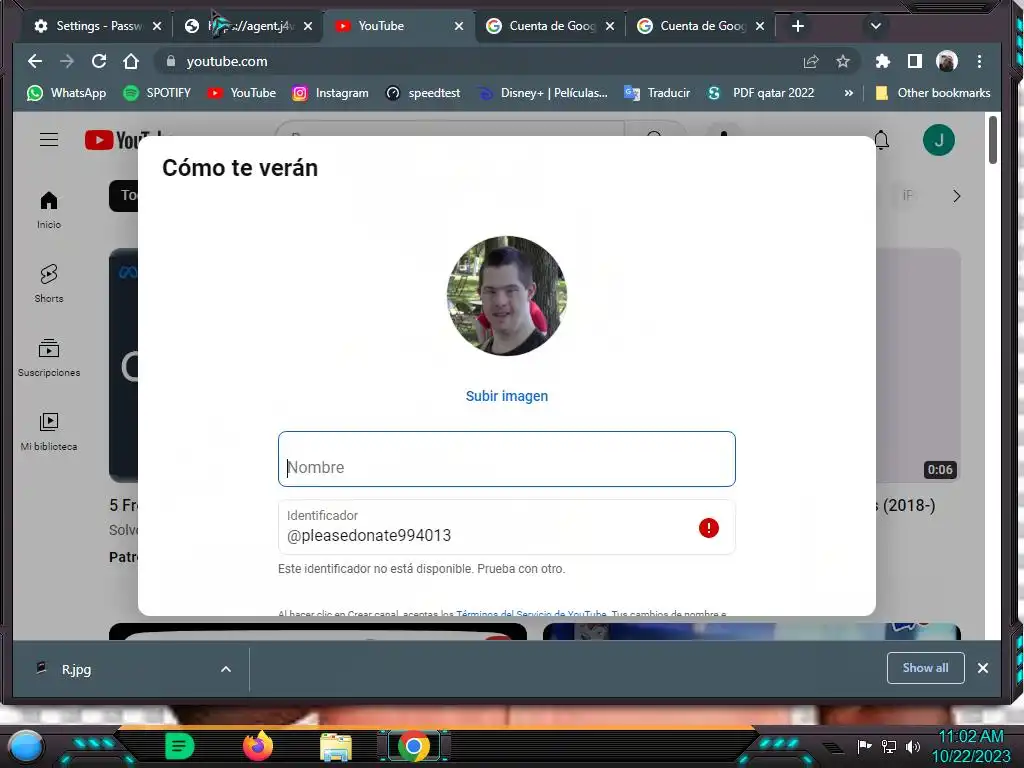Open the YouTube bookmark in bookmarks bar
Viewport: 1024px width, 768px height.
241,93
